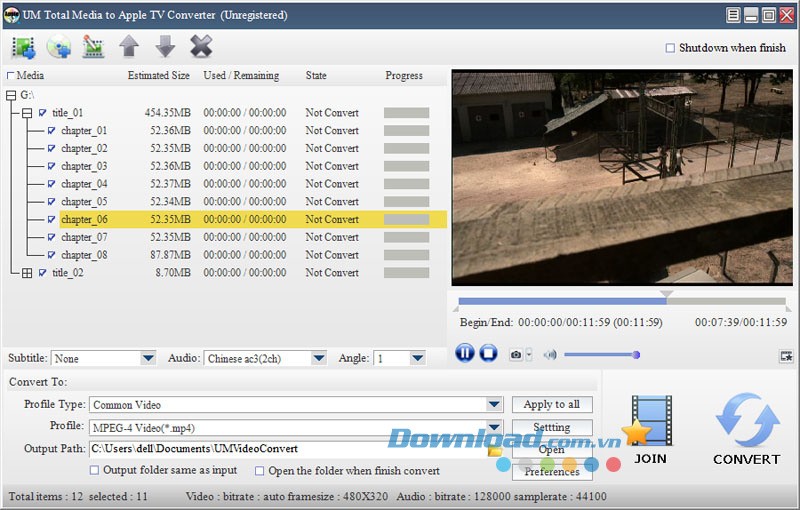Viewport: 800px width, 510px height.
Task: Click the application logo in title bar
Action: 11,15
